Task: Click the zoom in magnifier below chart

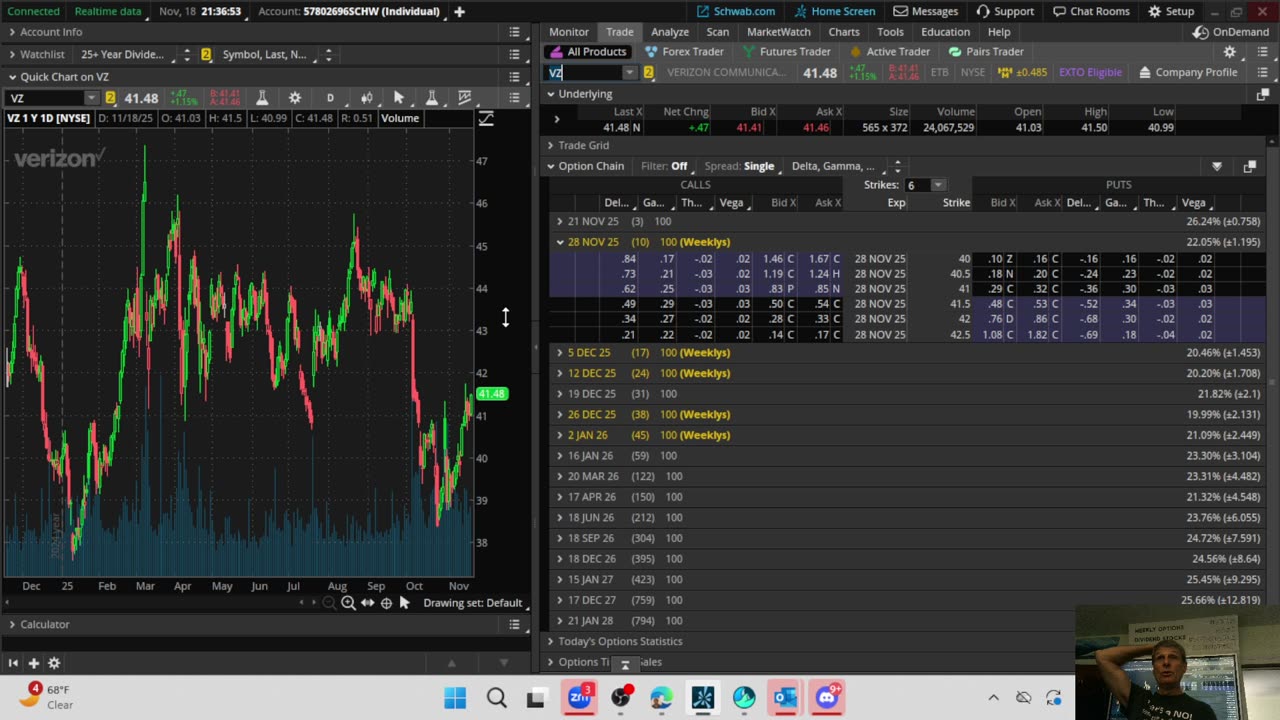Action: coord(348,603)
